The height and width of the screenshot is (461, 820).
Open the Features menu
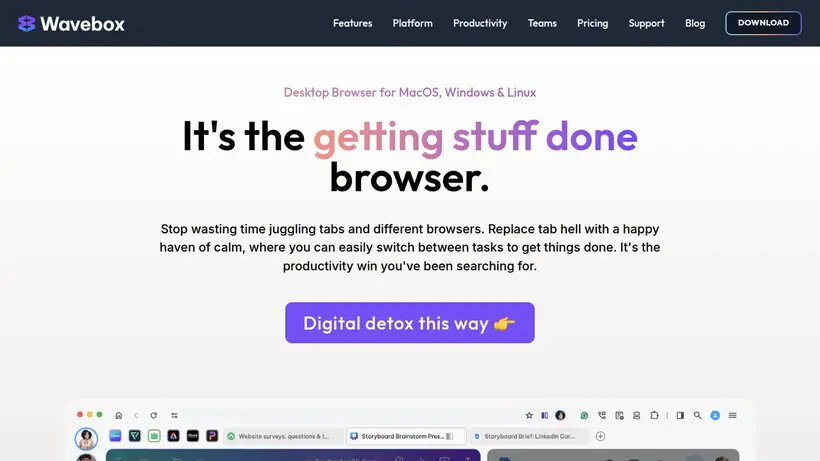tap(352, 23)
